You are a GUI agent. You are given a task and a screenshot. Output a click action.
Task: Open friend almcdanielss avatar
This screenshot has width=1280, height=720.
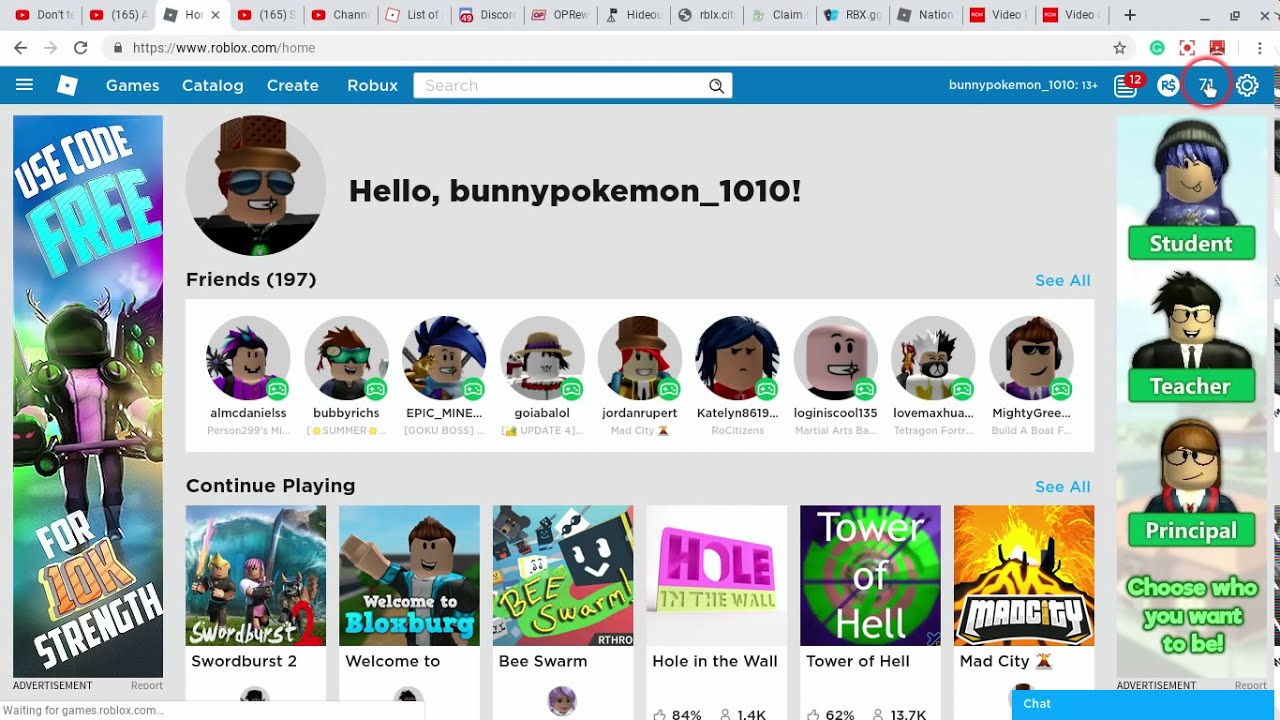[x=248, y=358]
